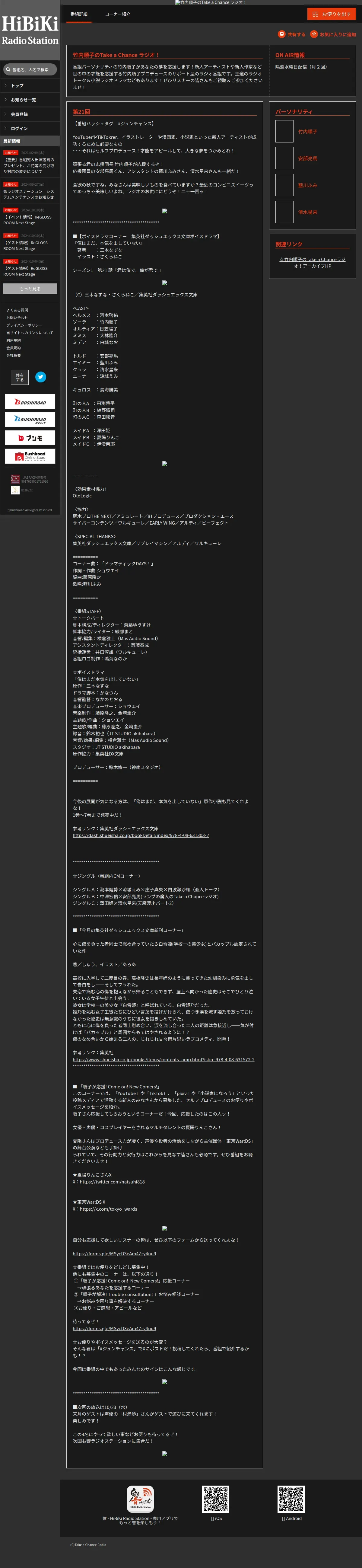Click the HiBiKi Radio Station app icon
Image resolution: width=362 pixels, height=1568 pixels.
click(x=140, y=1499)
